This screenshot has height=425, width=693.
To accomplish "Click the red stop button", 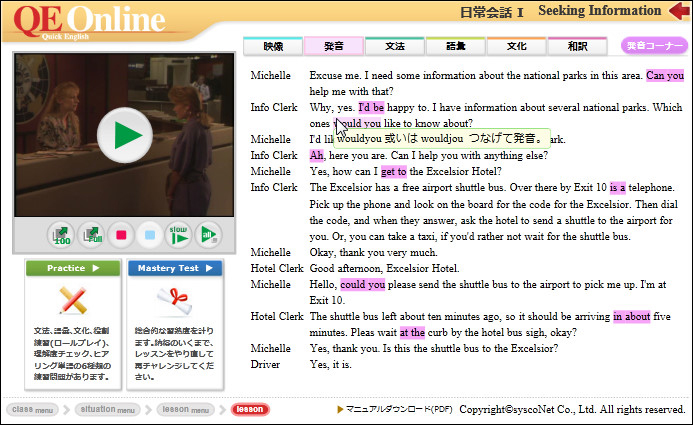I will 121,235.
